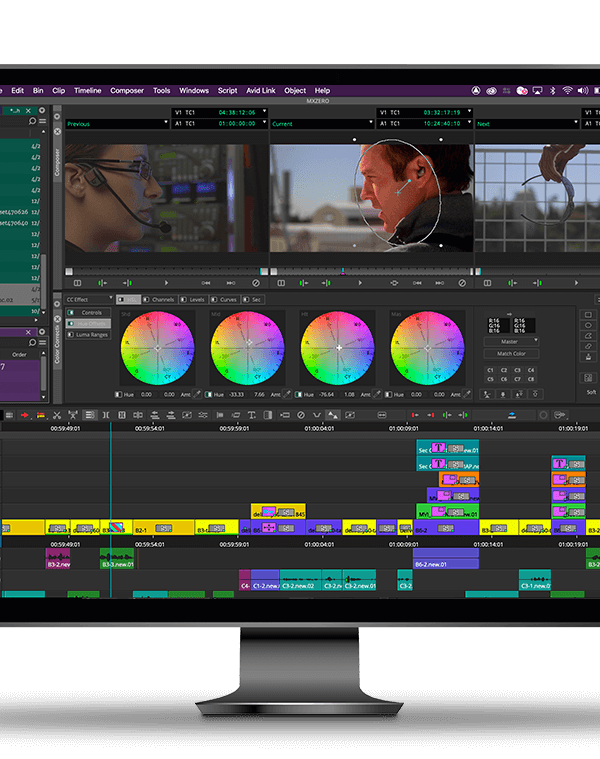Open the Previous monitor dropdown
Screen dimensions: 600x759
click(x=117, y=124)
